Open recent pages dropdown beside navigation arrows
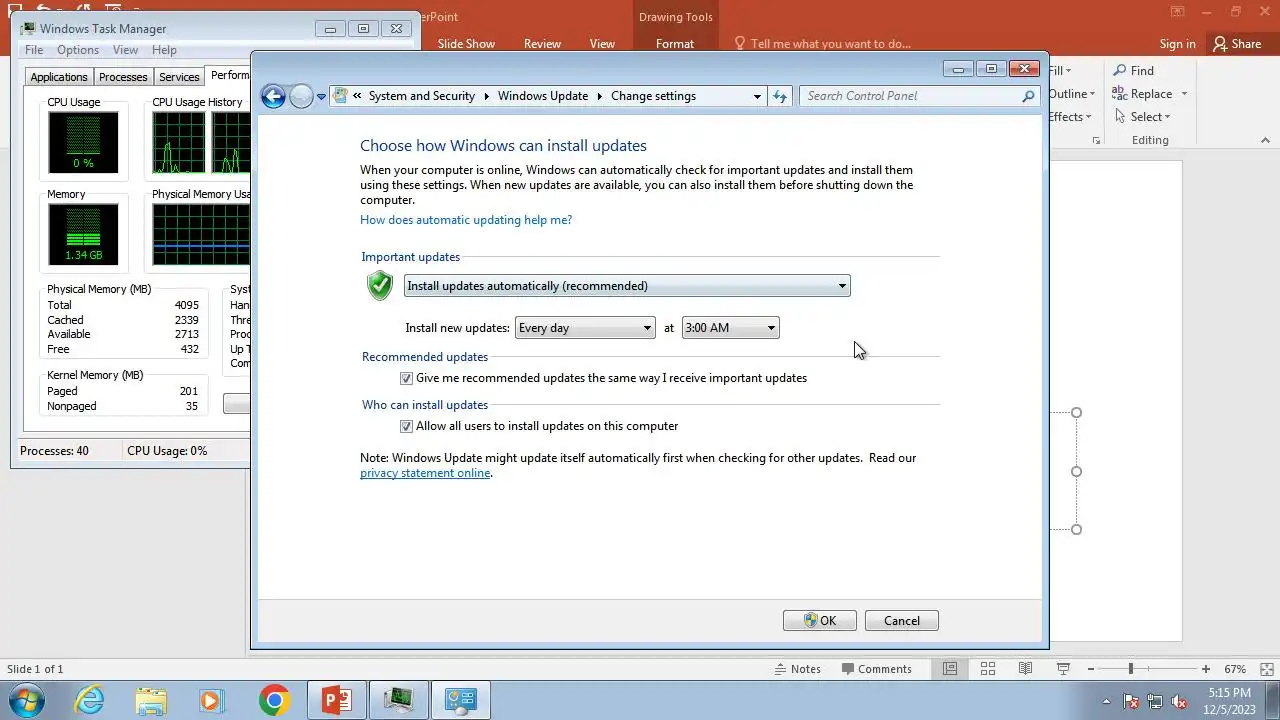 tap(321, 97)
